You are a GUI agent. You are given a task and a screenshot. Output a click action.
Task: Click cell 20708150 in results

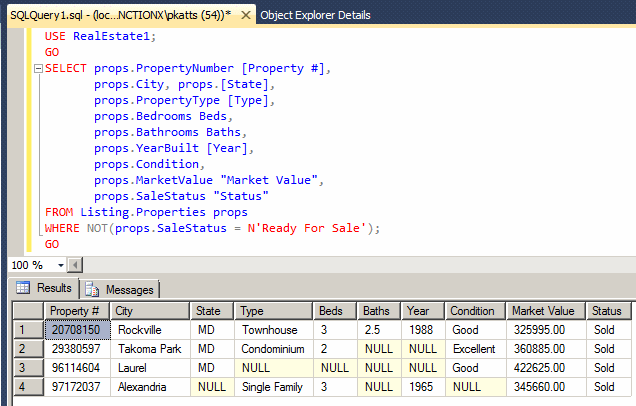(77, 330)
